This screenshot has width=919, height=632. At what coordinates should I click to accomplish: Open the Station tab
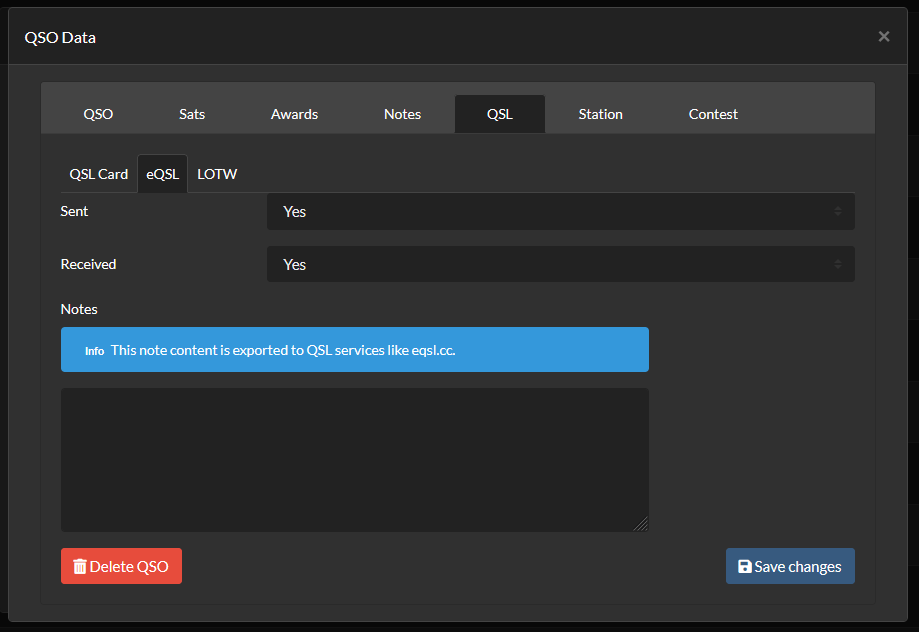pos(601,114)
